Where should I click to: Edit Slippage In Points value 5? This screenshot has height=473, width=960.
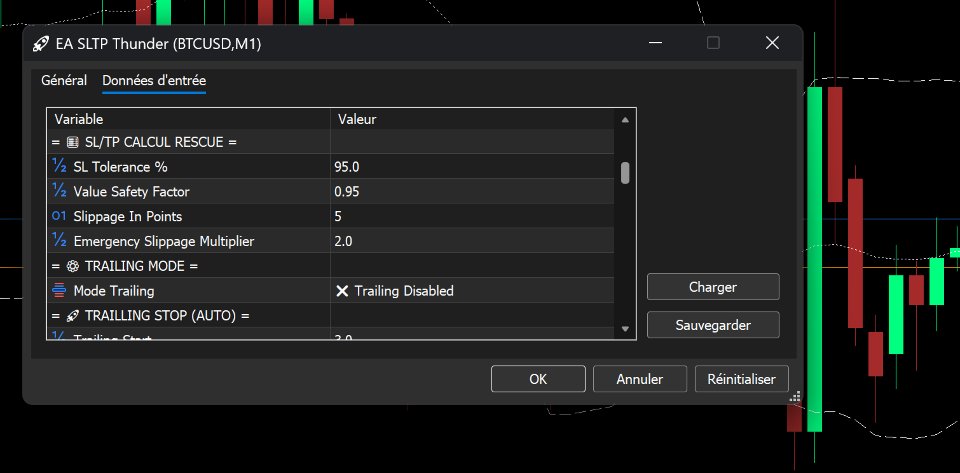click(x=472, y=216)
